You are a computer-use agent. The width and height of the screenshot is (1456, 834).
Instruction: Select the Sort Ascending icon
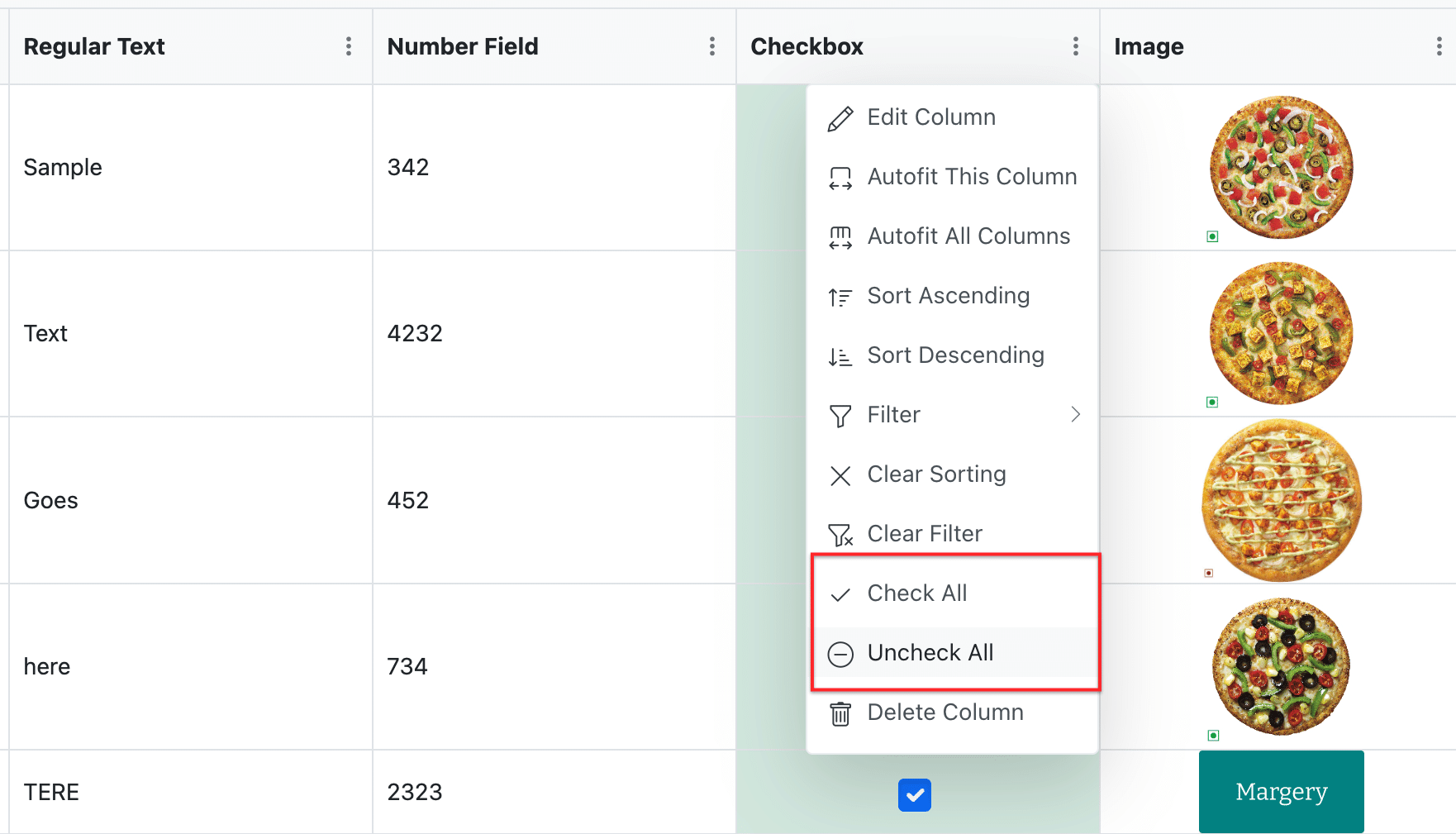[x=840, y=296]
